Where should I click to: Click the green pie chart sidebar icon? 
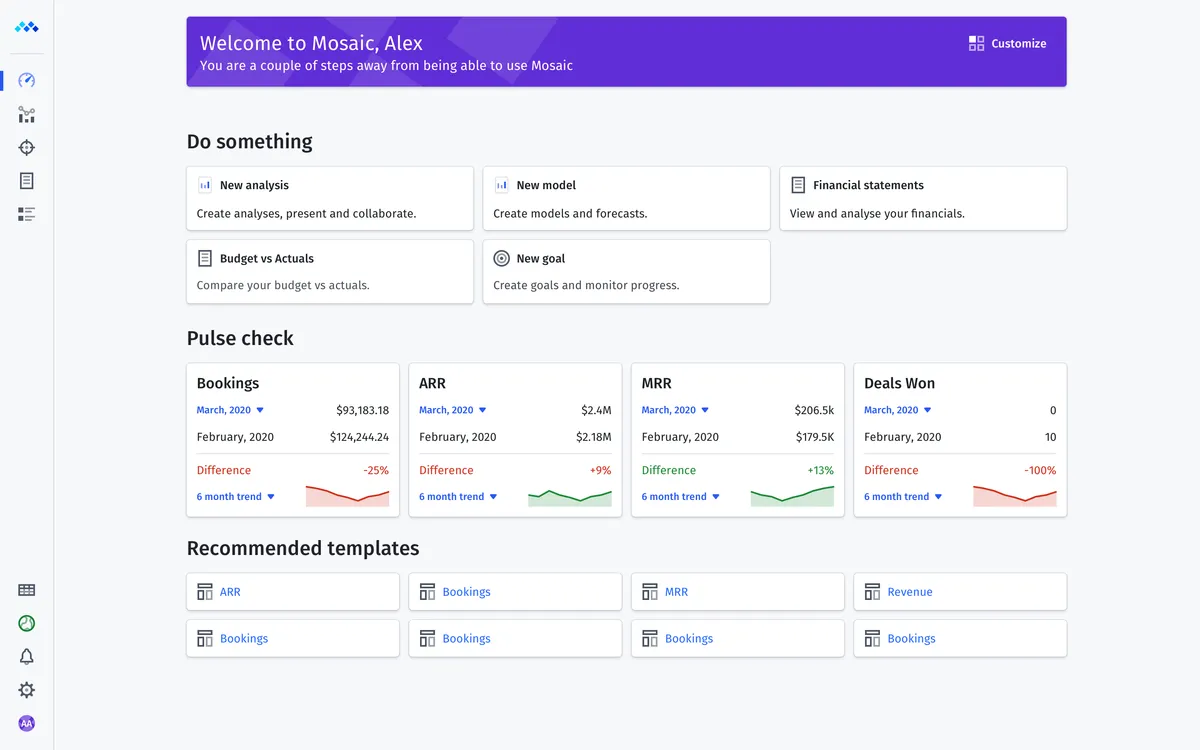click(x=27, y=623)
